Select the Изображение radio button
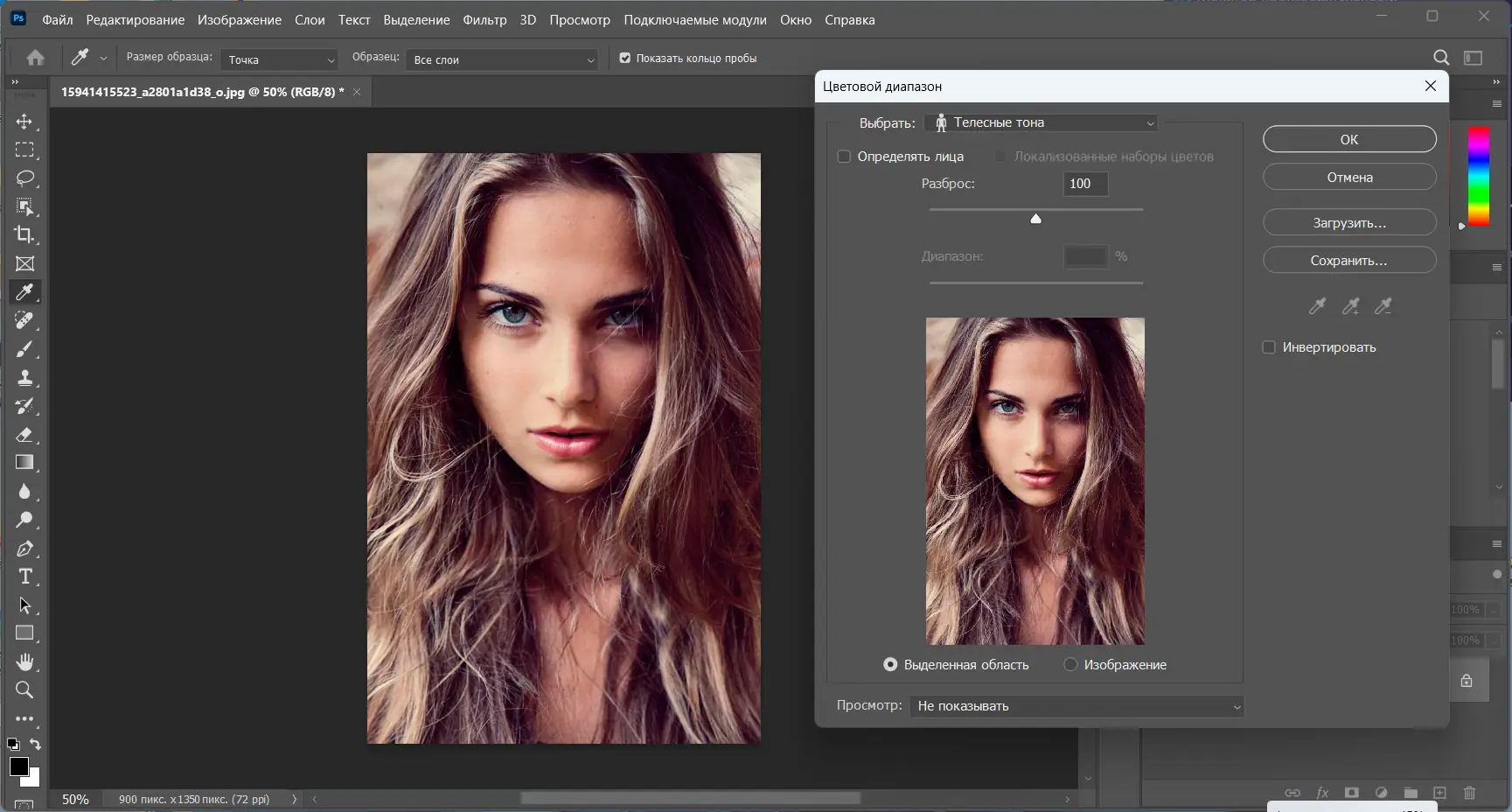Screen dimensions: 1512x812 click(x=1070, y=665)
